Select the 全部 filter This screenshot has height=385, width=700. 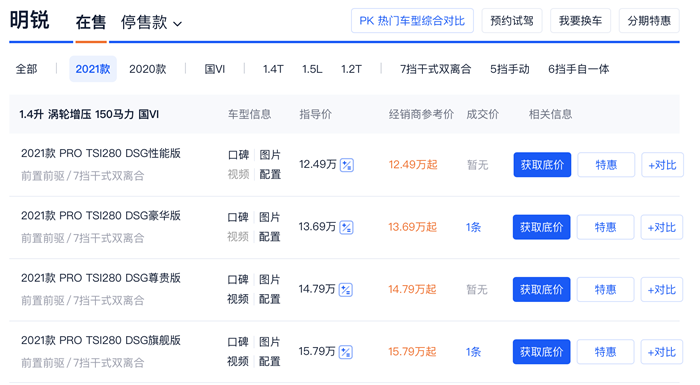(26, 69)
